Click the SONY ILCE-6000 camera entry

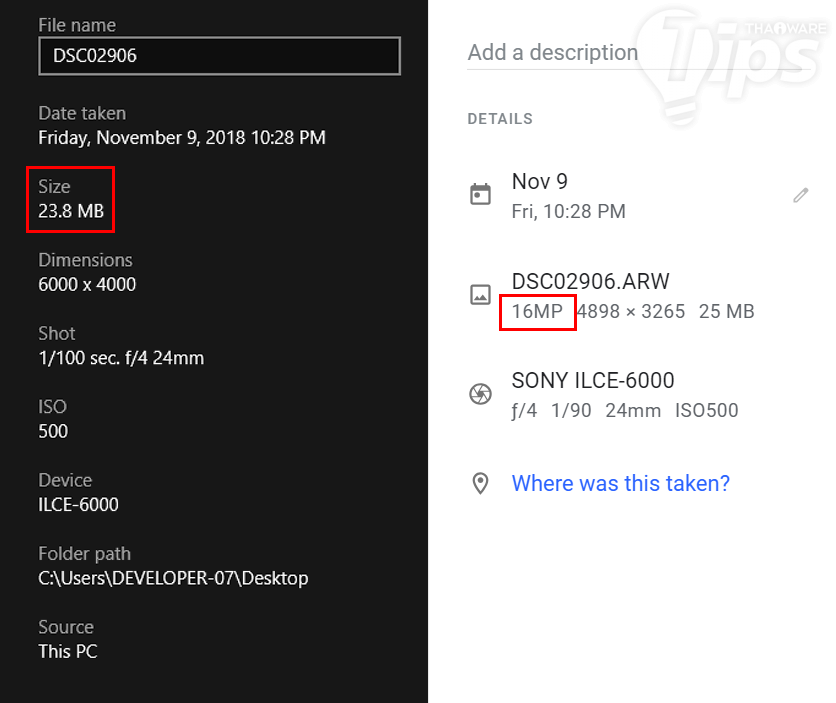[x=593, y=380]
